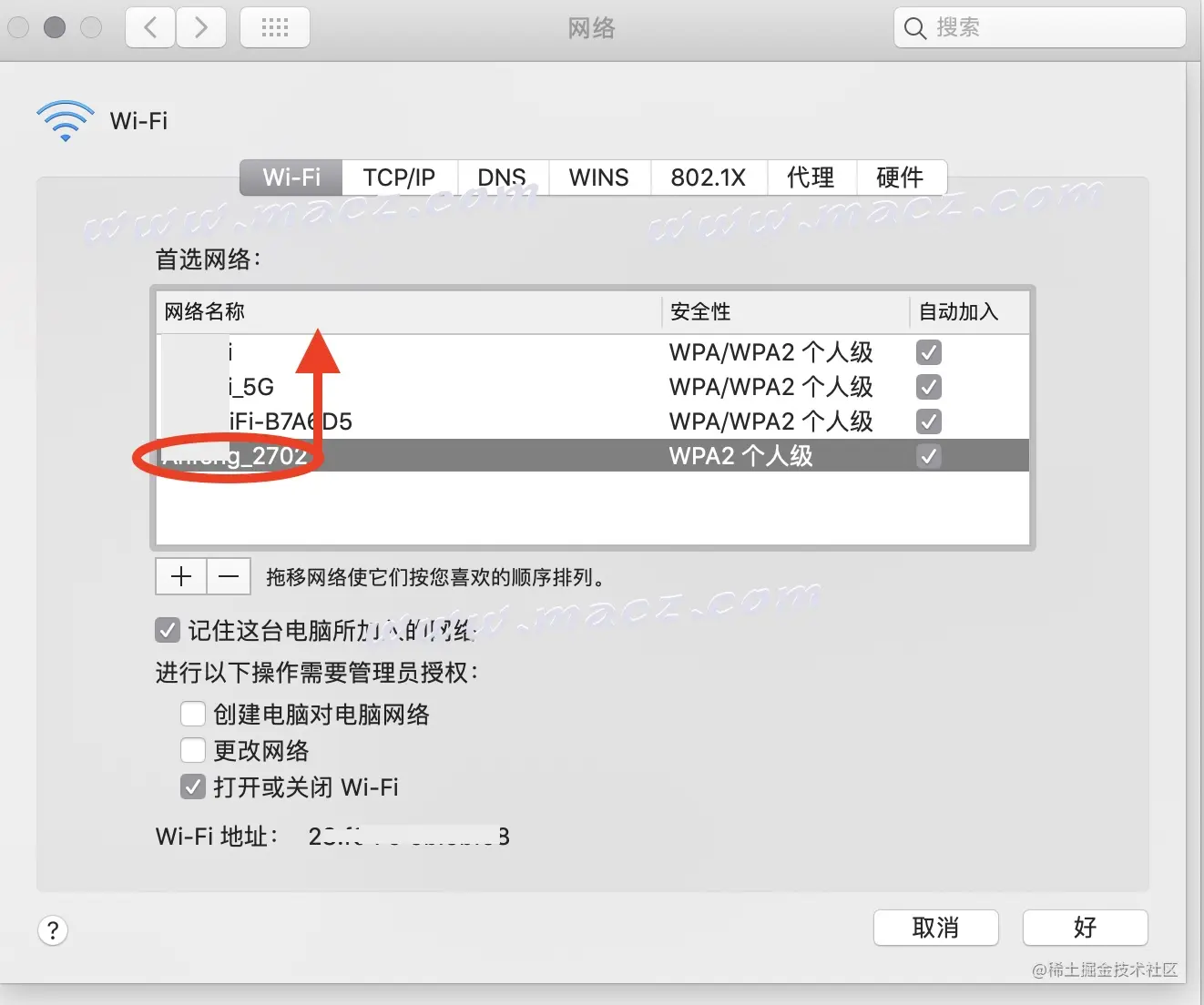
Task: Click the 好 button
Action: click(1085, 928)
